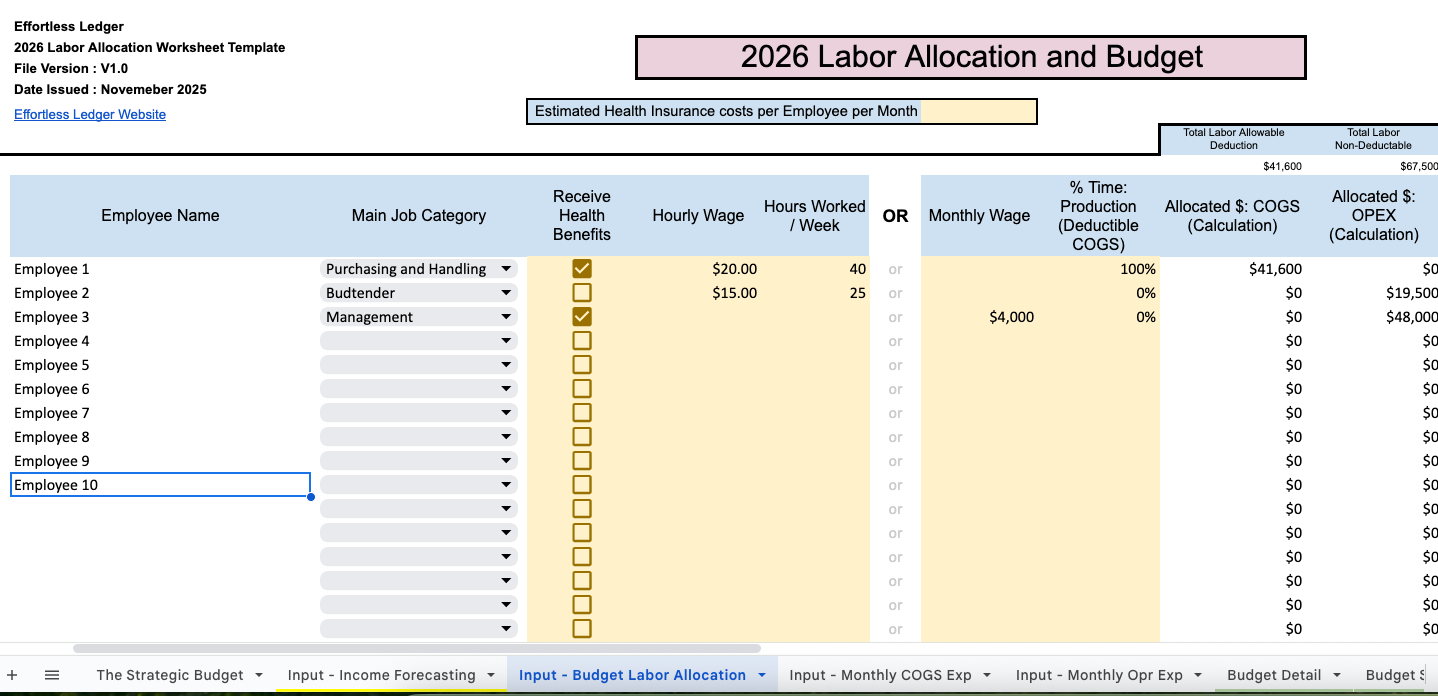Screen dimensions: 1438x696
Task: Select Employee 3 monthly wage $4,000
Action: coord(979,316)
